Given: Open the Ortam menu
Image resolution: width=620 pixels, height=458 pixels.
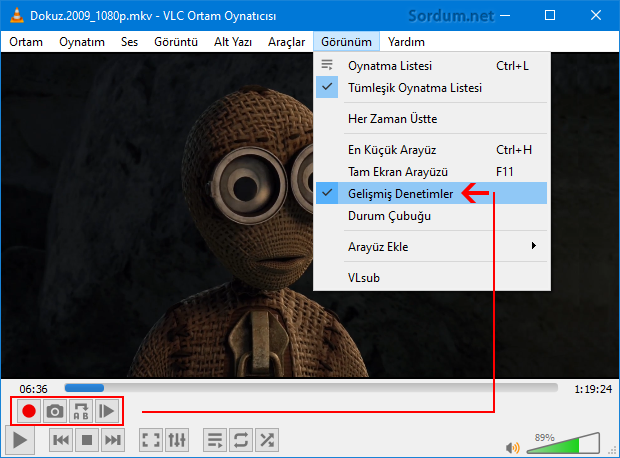Looking at the screenshot, I should pyautogui.click(x=26, y=42).
